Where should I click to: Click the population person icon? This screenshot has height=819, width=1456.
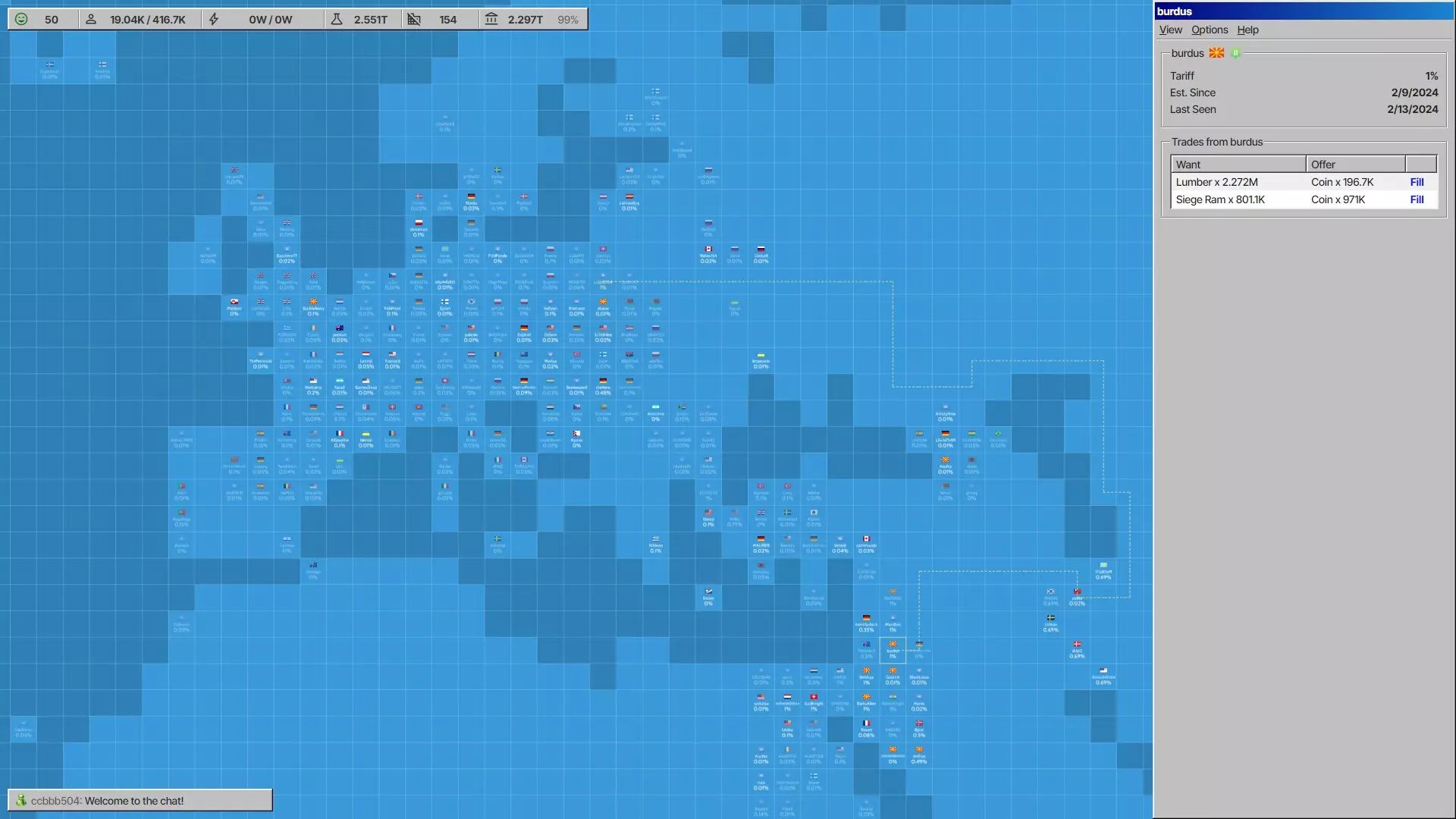tap(91, 19)
